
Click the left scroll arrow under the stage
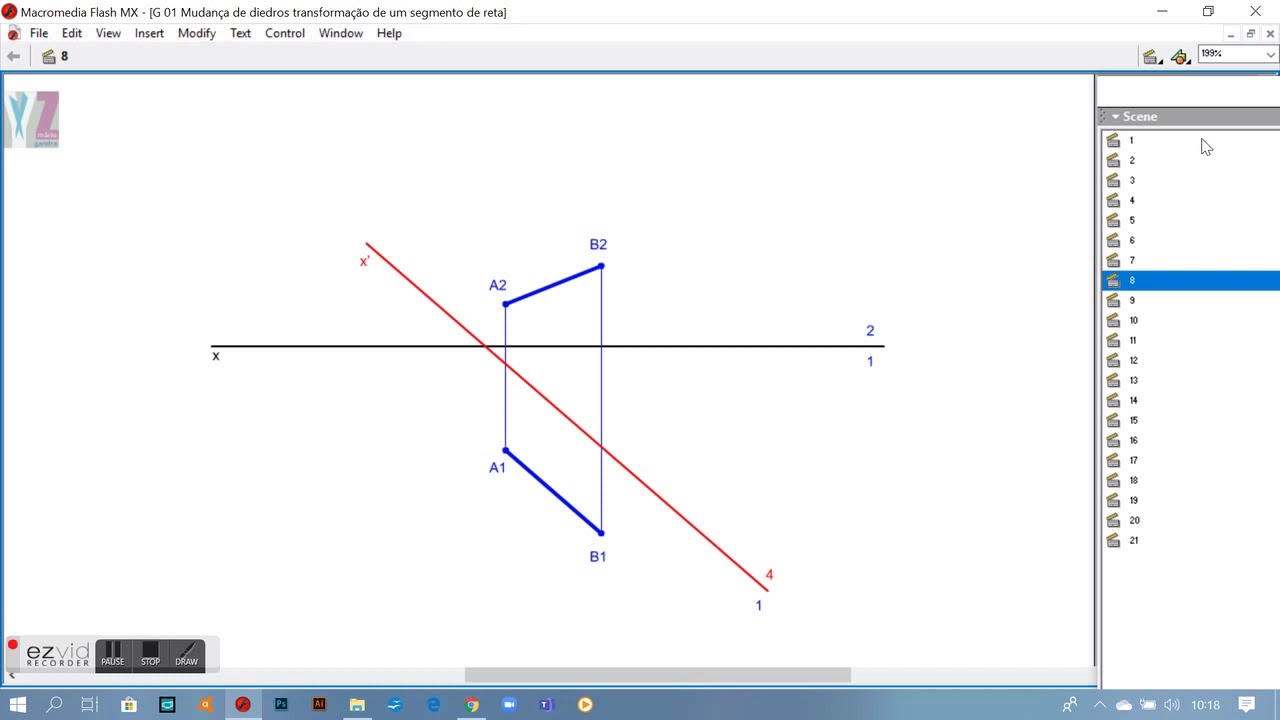[12, 675]
